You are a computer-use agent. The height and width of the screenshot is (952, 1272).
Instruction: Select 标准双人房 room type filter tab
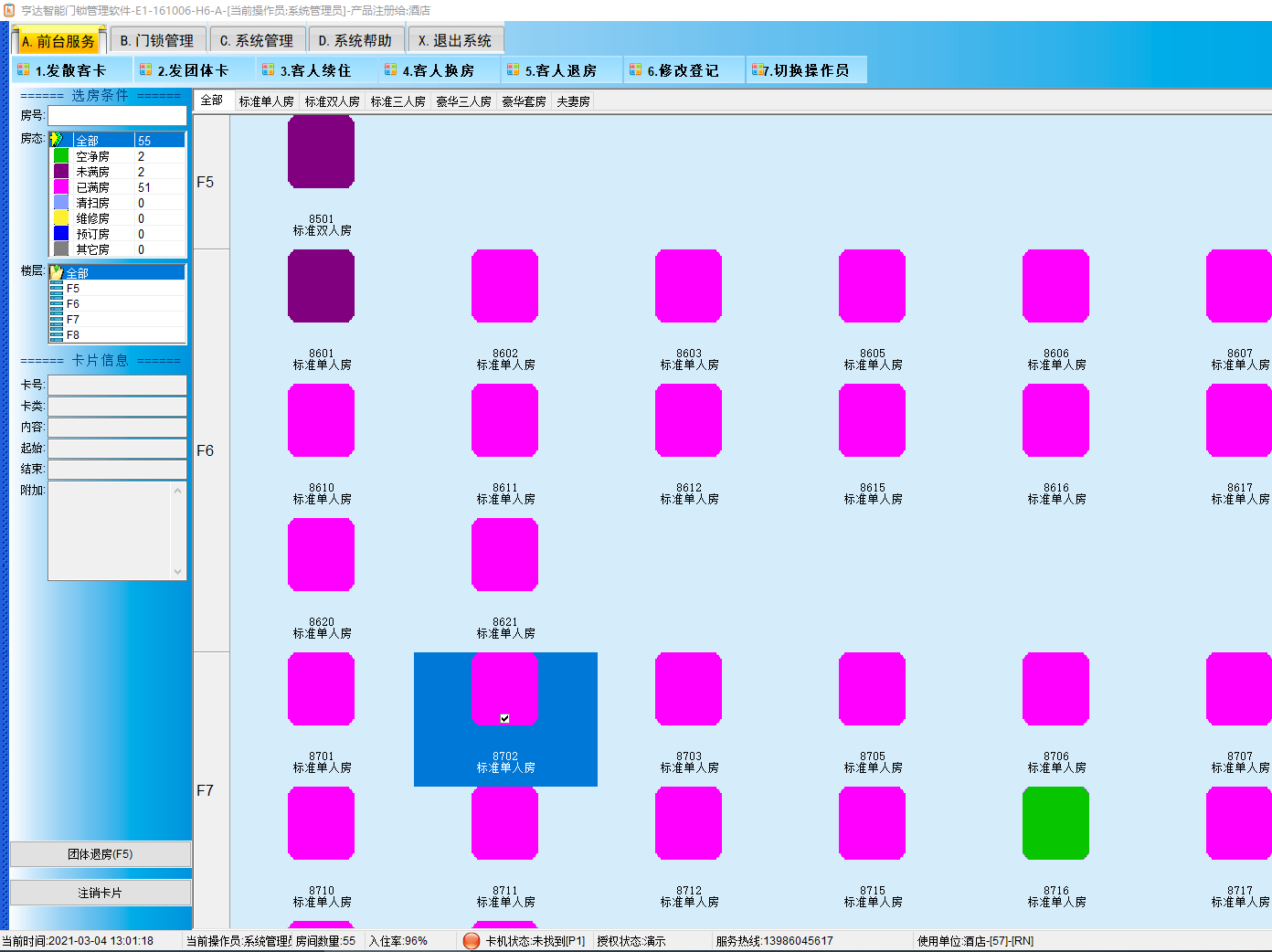(333, 101)
